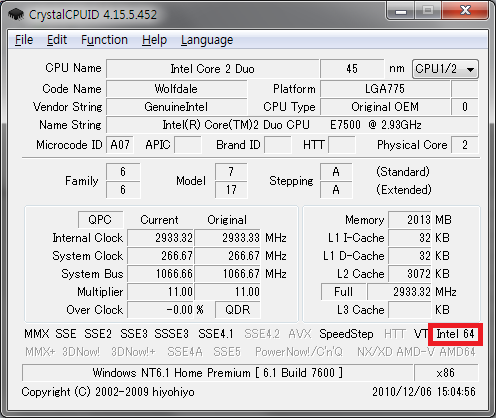The image size is (496, 418).
Task: Click the empty Brand ID field
Action: coord(278,145)
